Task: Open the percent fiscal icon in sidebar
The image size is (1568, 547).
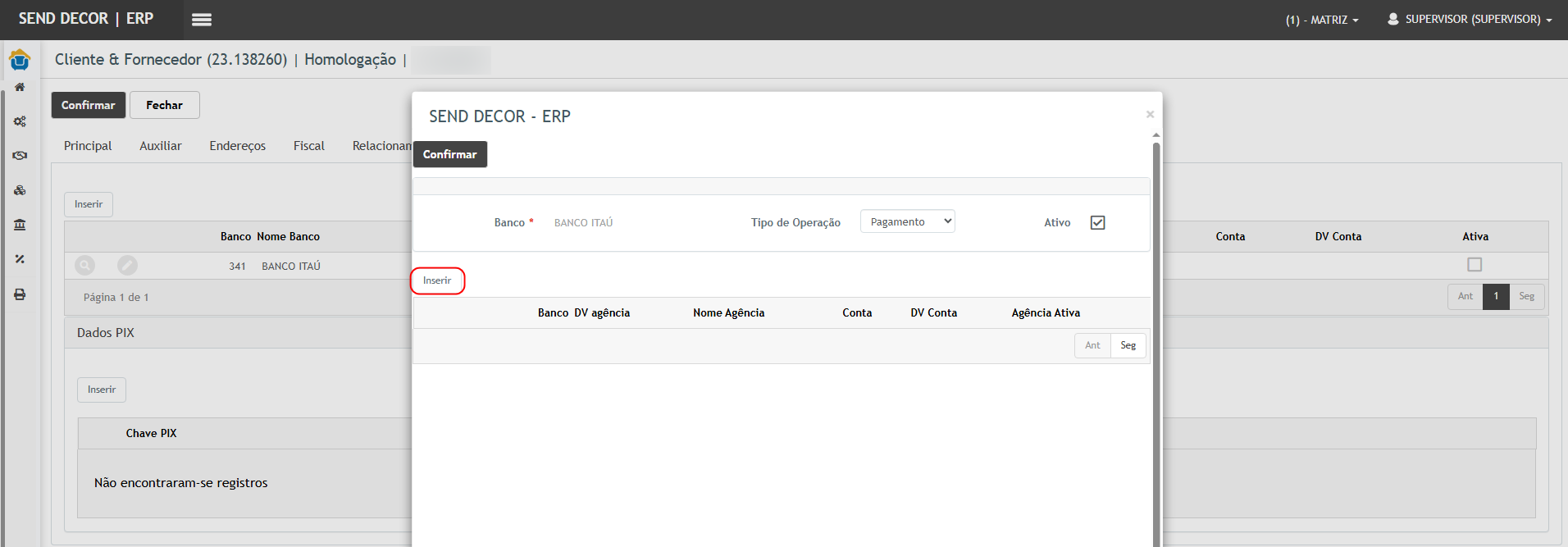Action: (20, 259)
